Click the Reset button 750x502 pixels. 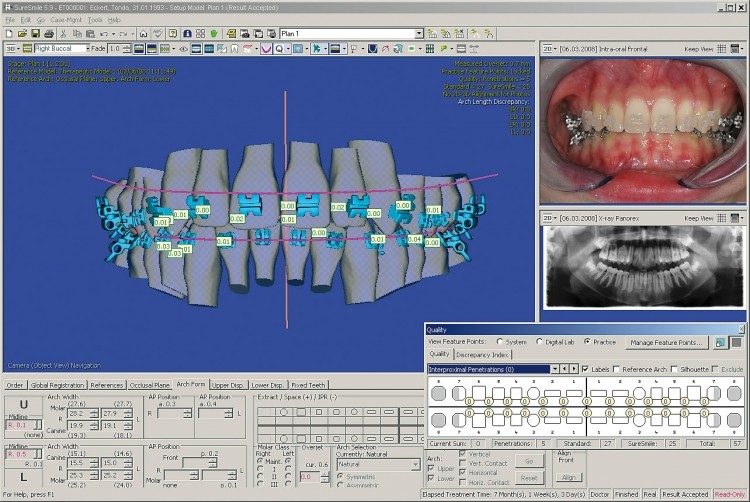point(529,478)
